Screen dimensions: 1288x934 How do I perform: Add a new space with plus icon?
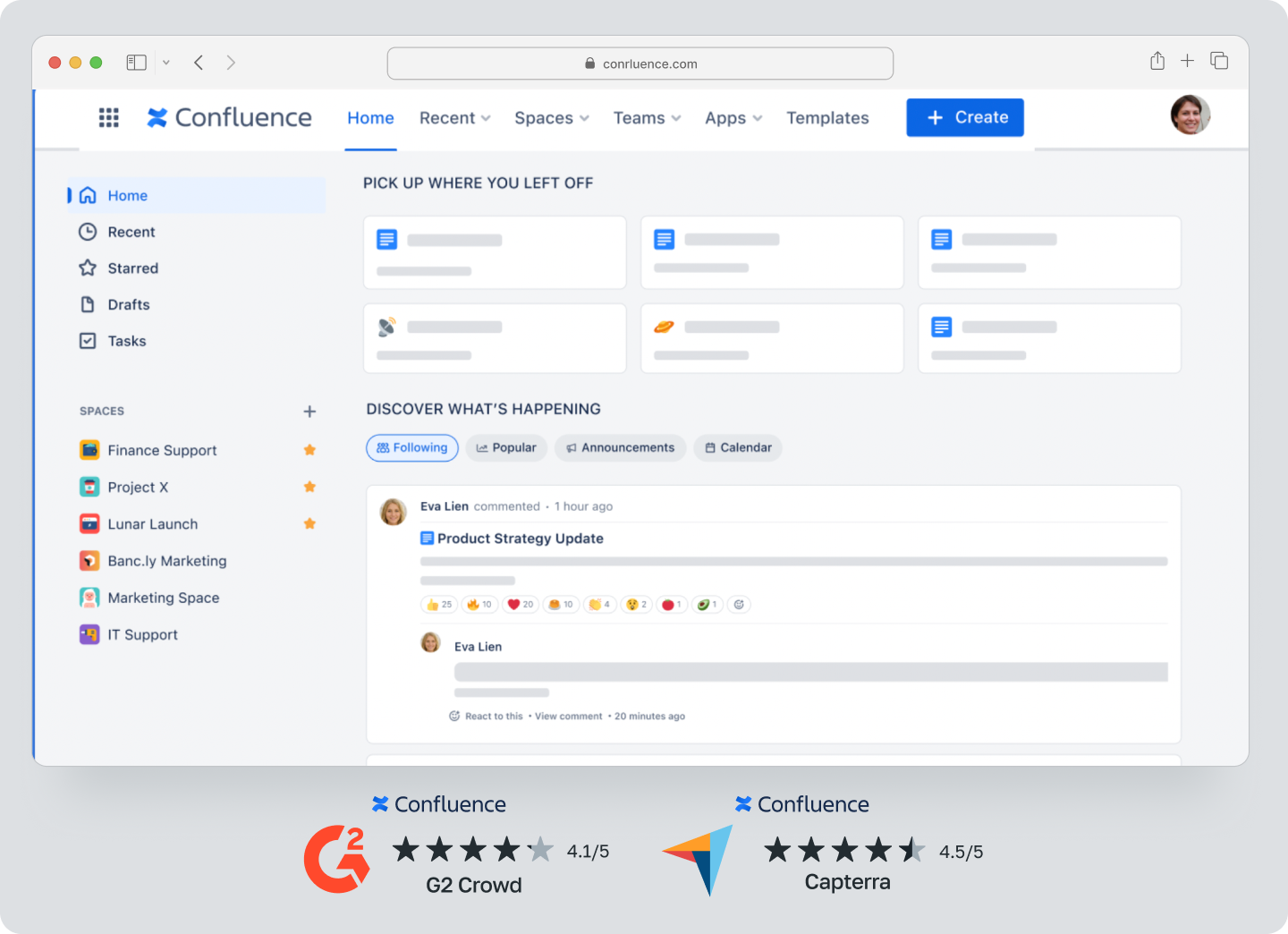(309, 412)
